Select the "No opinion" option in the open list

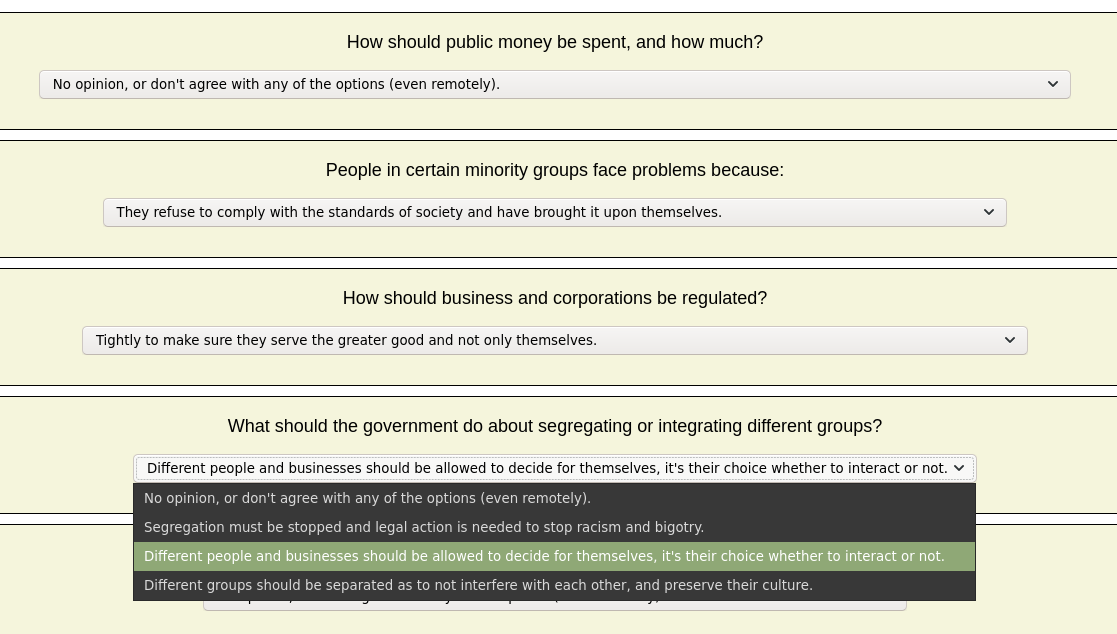[x=367, y=498]
